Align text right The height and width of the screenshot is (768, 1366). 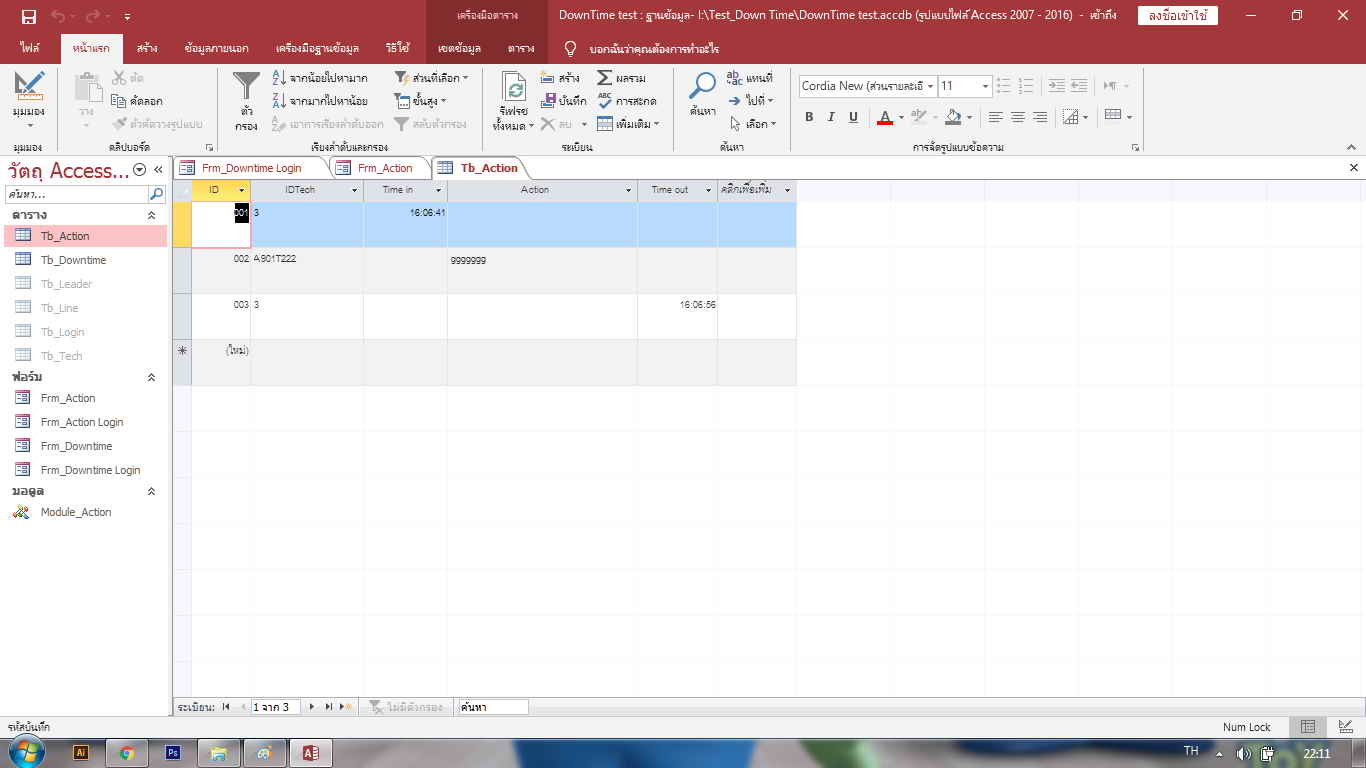[1039, 117]
